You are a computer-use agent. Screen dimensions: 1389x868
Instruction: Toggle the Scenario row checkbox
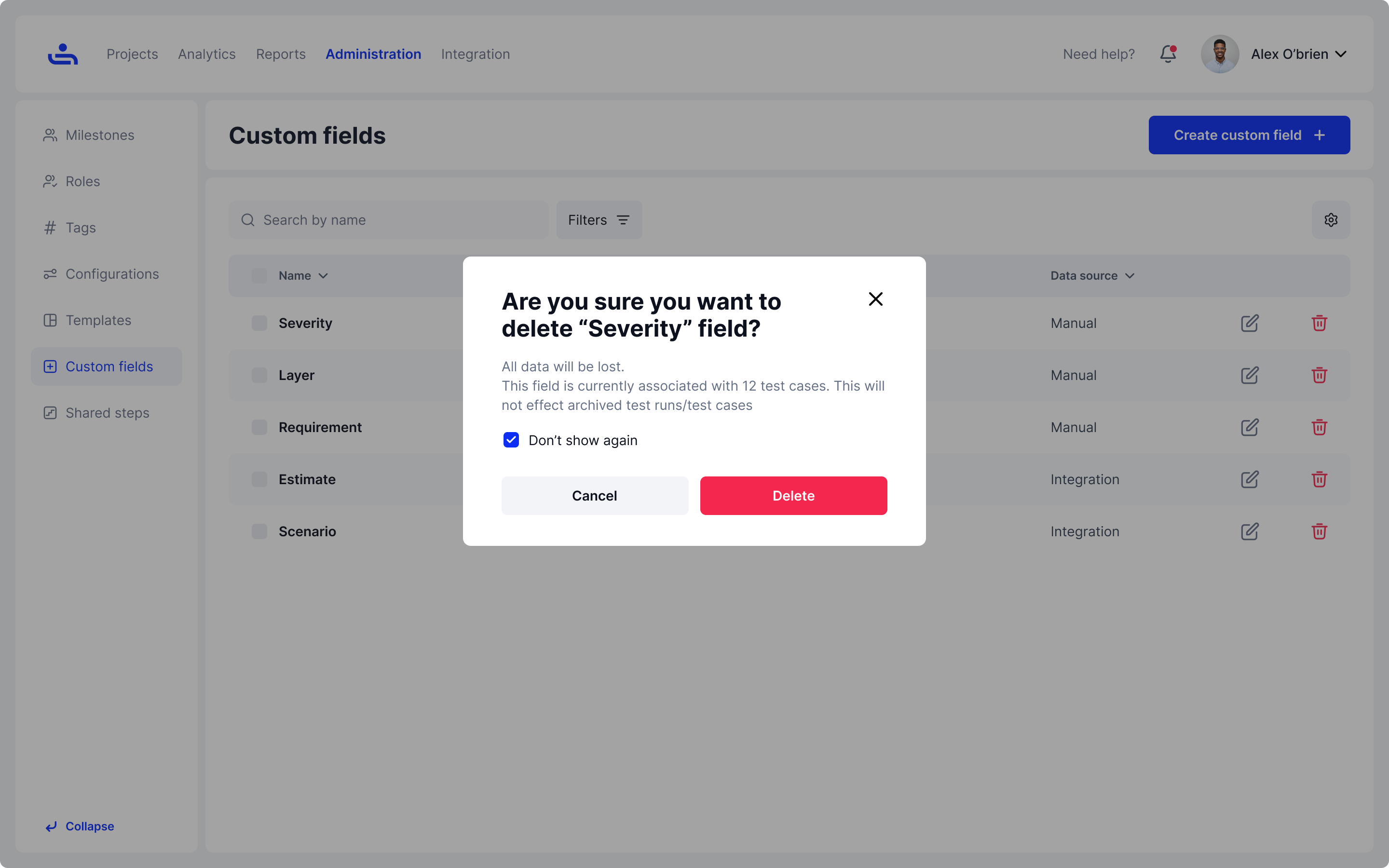pos(259,531)
